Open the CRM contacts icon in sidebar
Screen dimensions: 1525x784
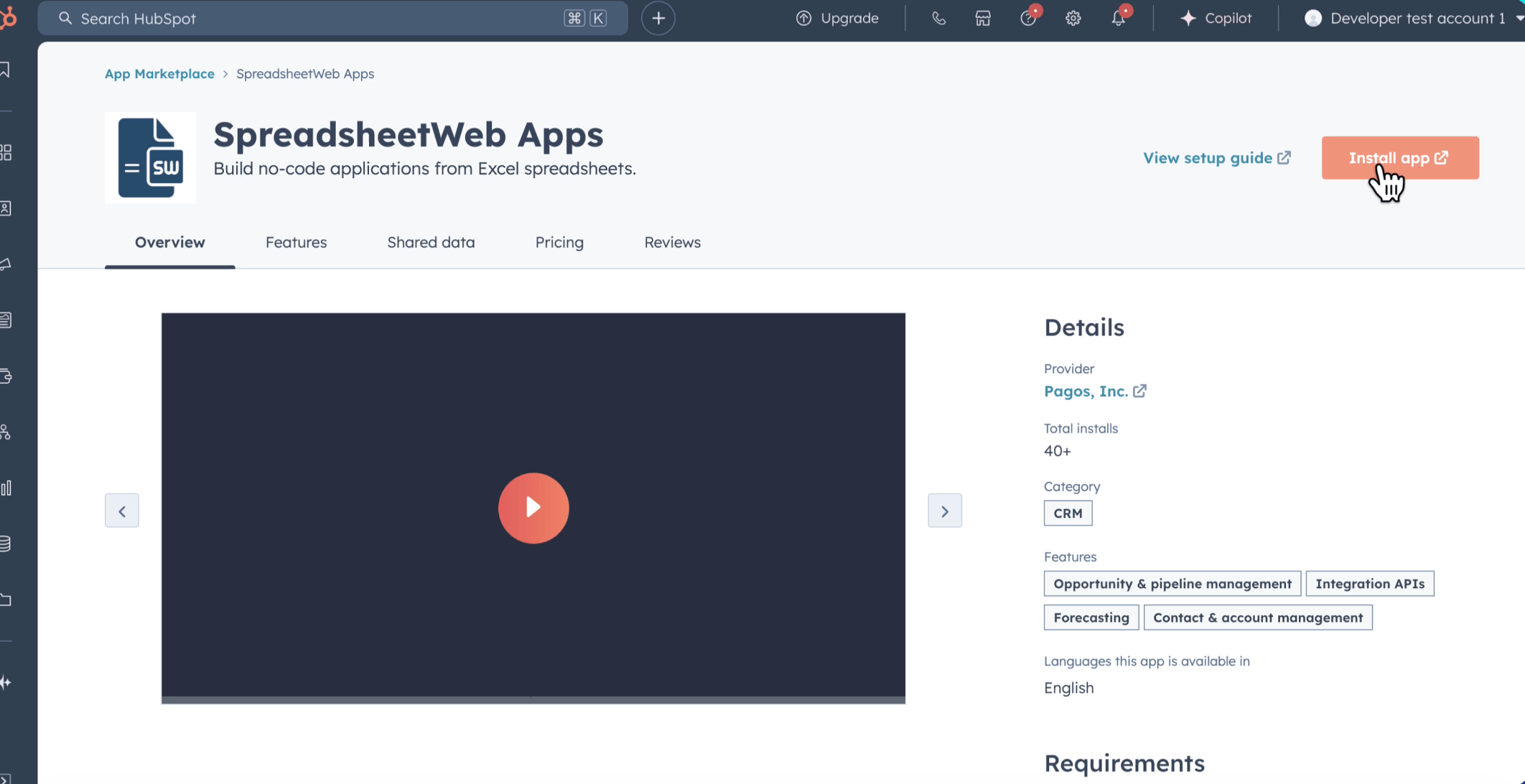click(6, 208)
